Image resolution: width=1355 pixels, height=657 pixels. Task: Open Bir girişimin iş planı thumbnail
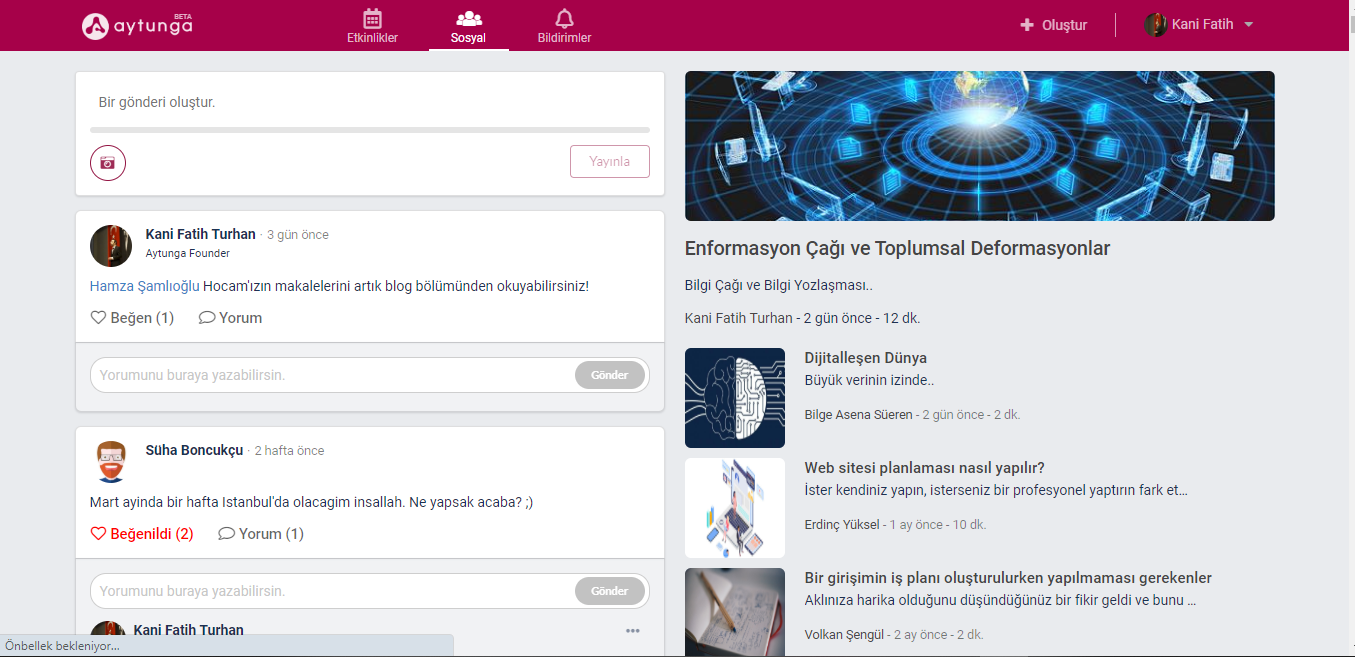(735, 612)
